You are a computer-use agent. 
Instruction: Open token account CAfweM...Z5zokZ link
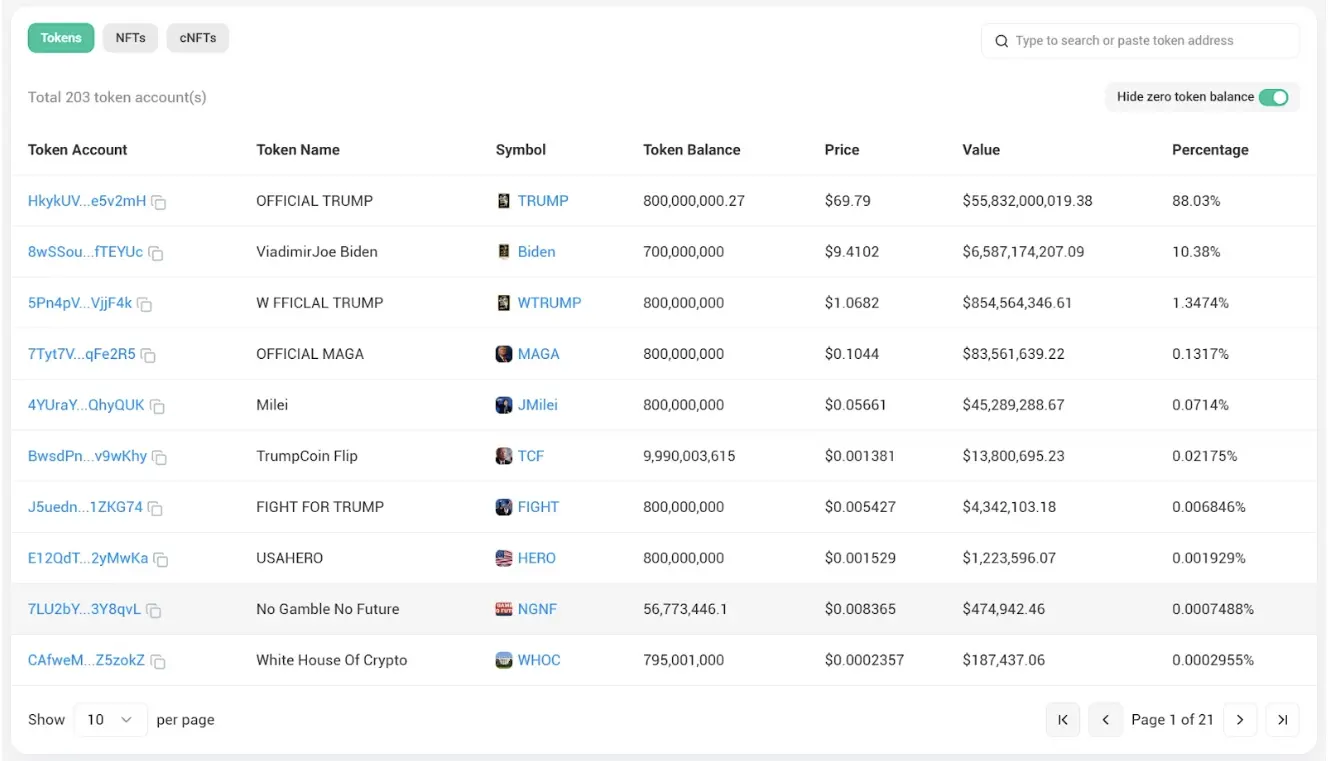tap(86, 660)
